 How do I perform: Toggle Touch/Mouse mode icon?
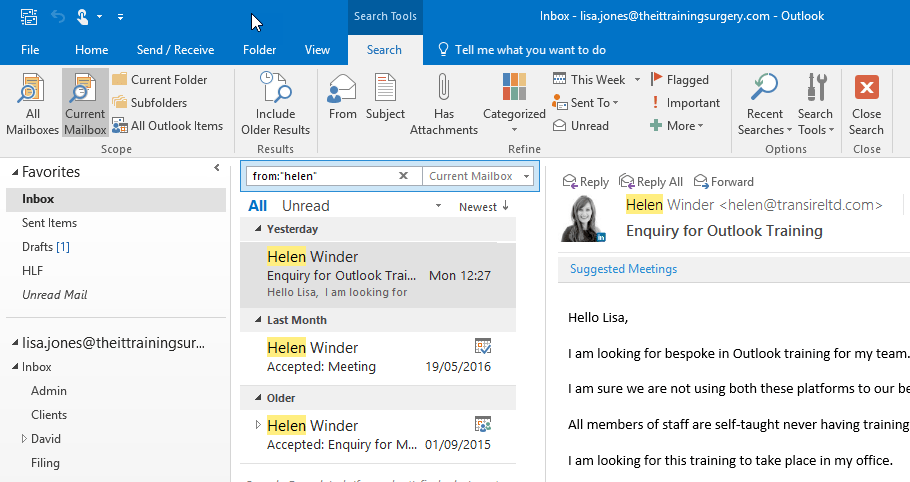(x=82, y=16)
